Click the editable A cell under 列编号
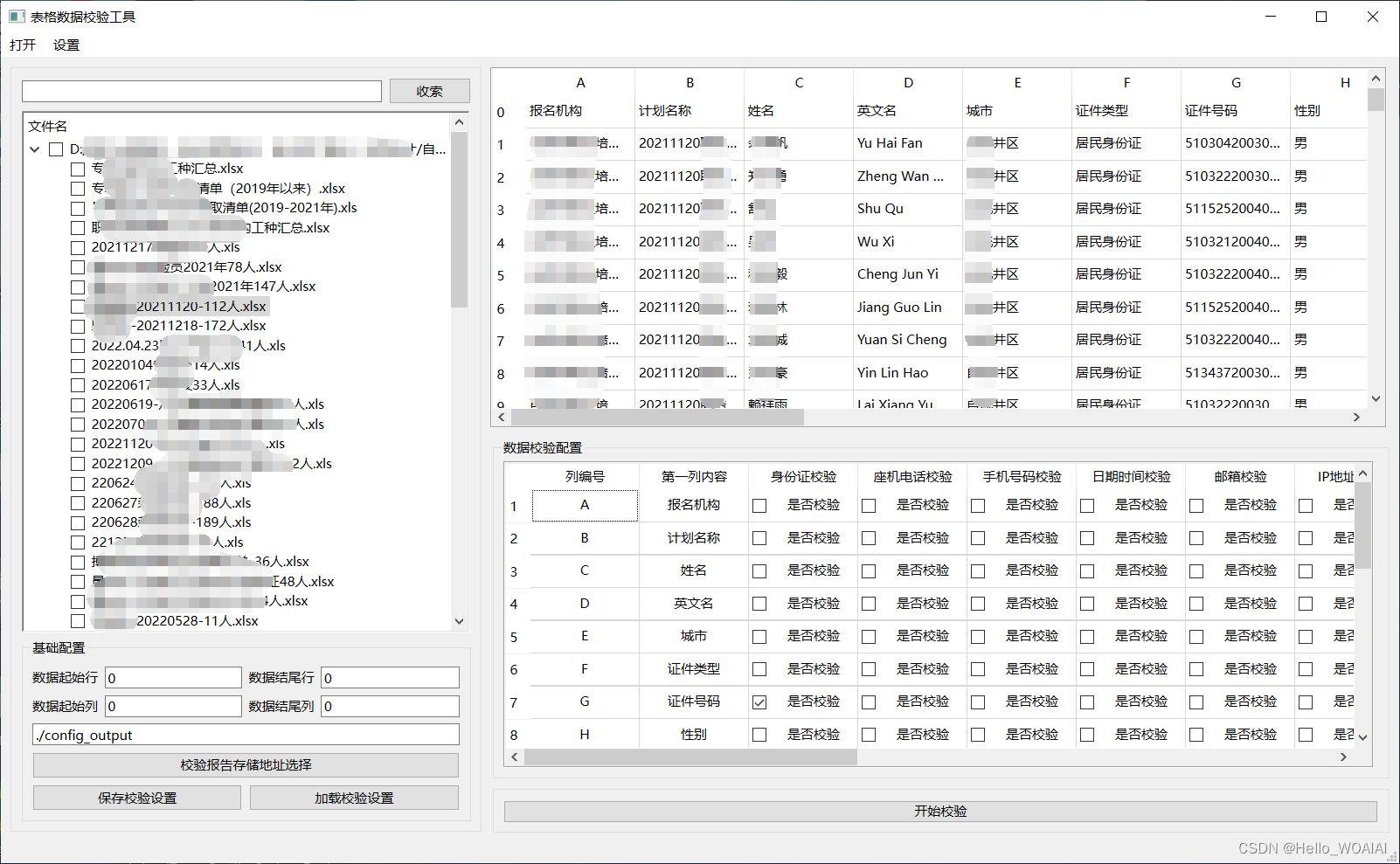Screen dimensions: 1400x864 click(x=584, y=505)
